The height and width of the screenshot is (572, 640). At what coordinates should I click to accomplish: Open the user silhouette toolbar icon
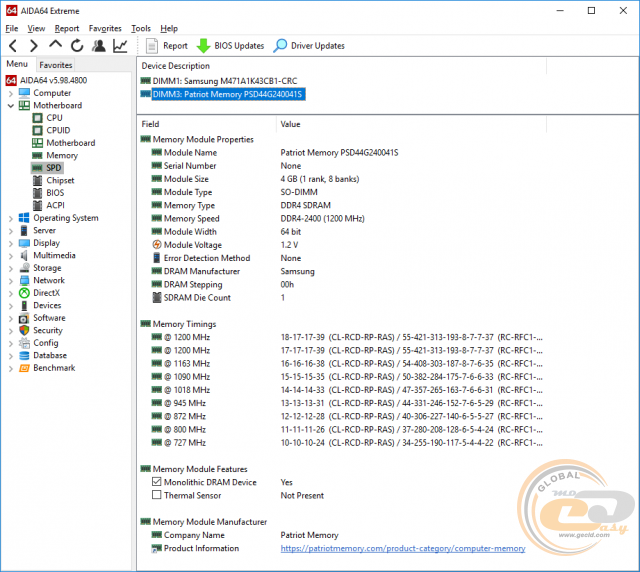(x=98, y=46)
